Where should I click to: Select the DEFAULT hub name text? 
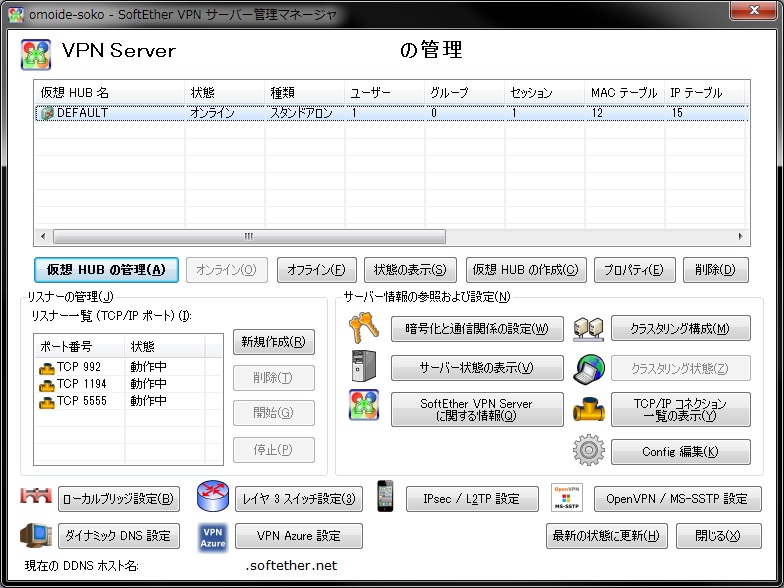[x=82, y=113]
